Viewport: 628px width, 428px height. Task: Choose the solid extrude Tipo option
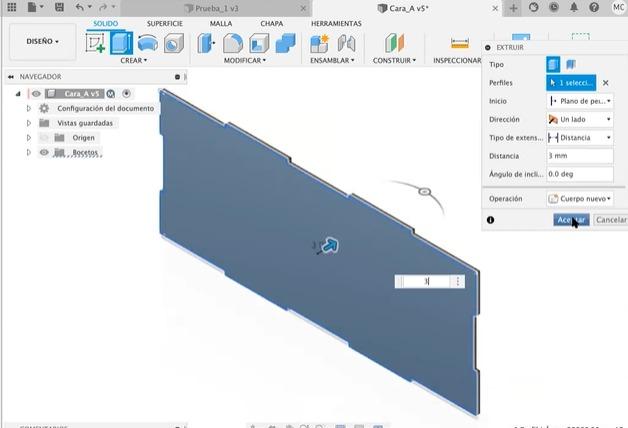coord(553,64)
